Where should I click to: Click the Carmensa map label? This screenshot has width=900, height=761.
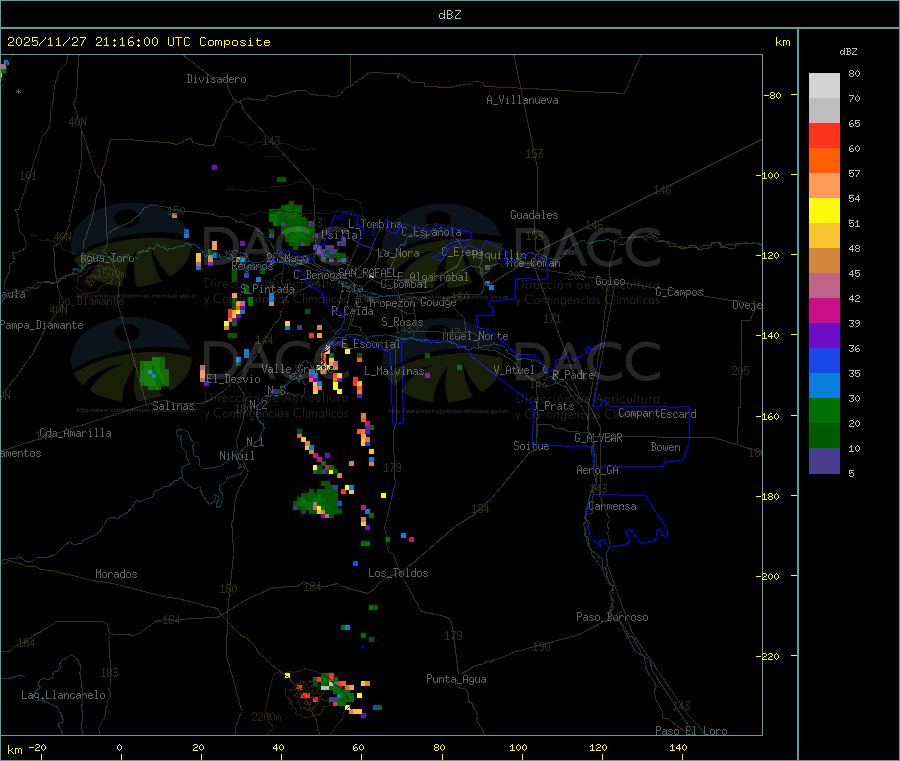point(612,506)
